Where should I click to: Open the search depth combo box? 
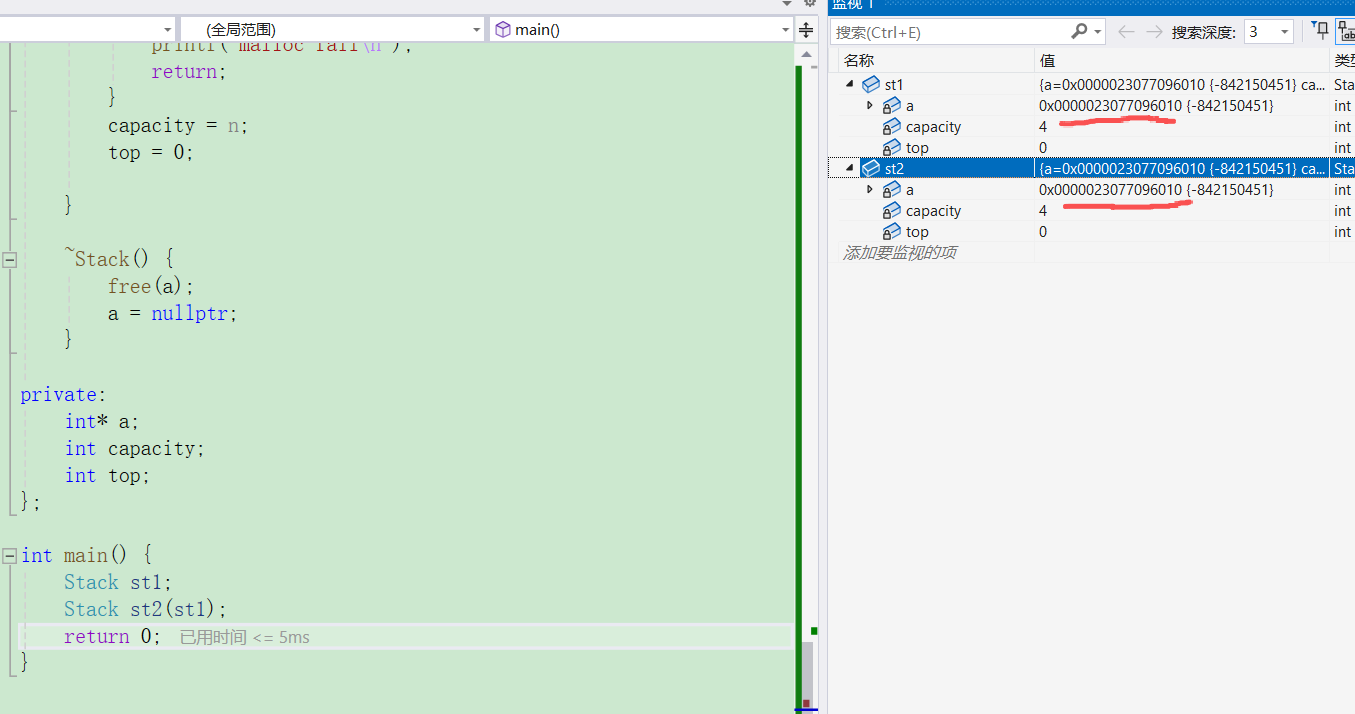pos(1269,32)
